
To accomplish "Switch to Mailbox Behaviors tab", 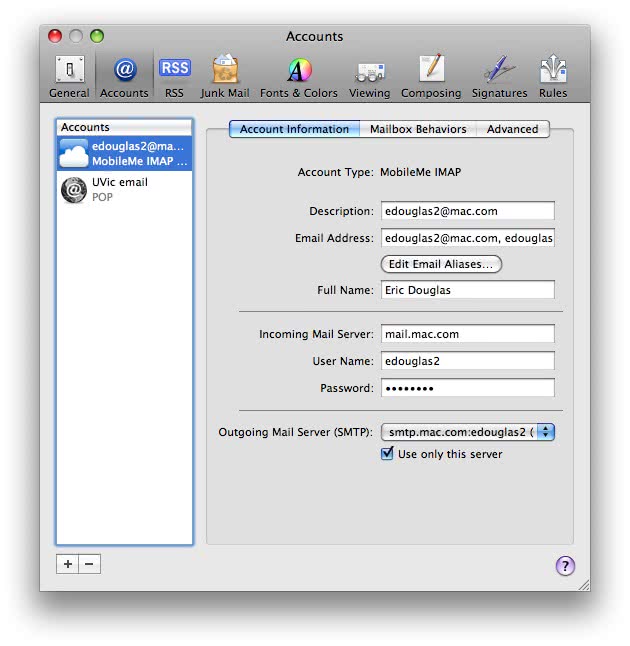I will coord(418,129).
